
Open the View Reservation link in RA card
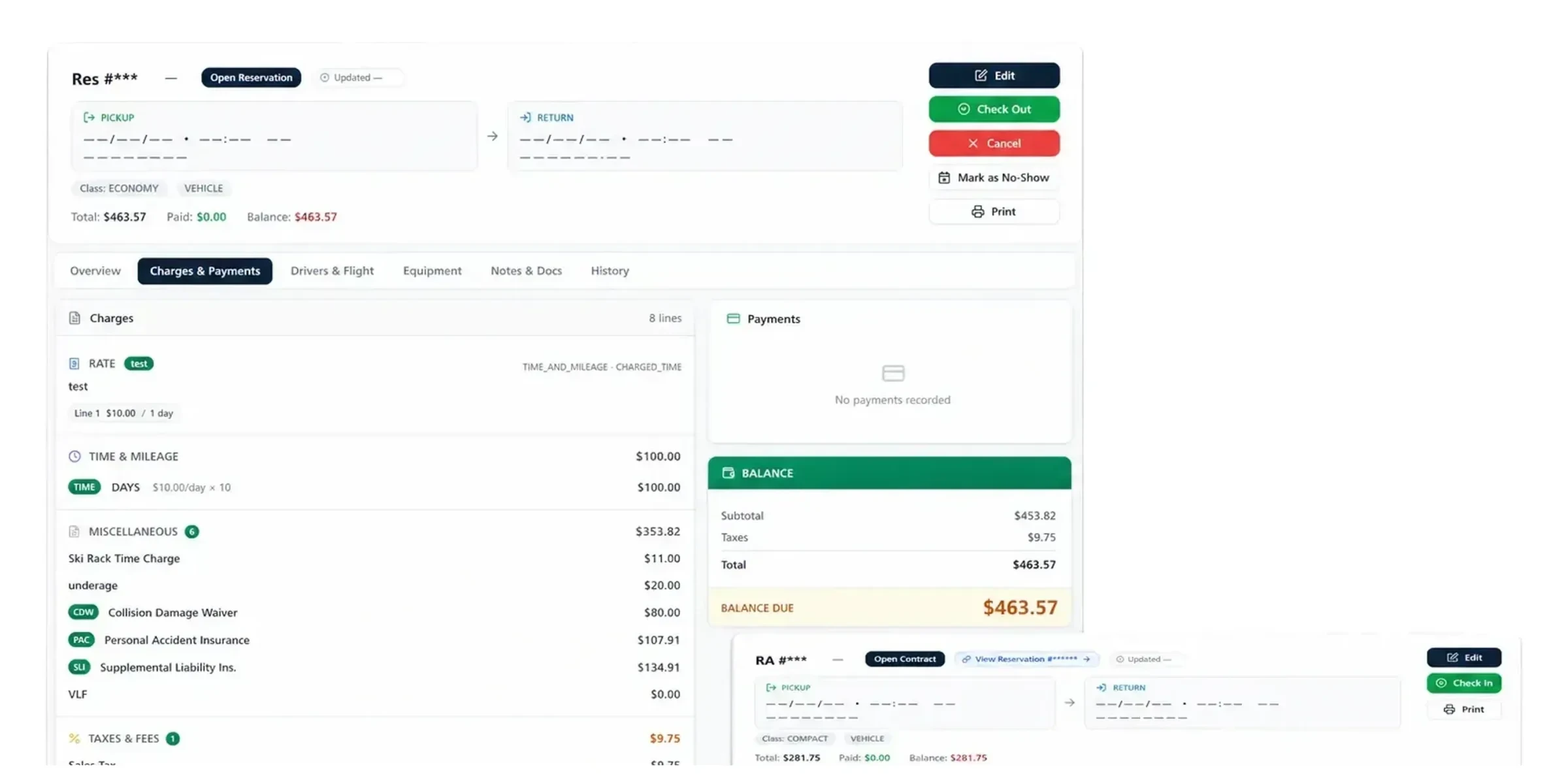(1026, 659)
